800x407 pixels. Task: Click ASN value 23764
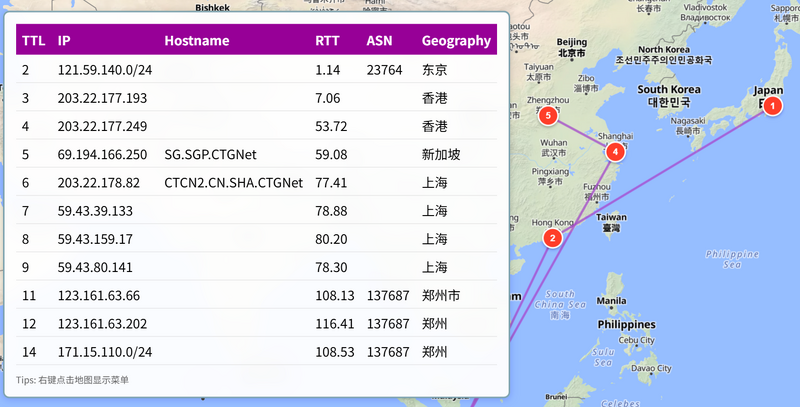pos(384,69)
